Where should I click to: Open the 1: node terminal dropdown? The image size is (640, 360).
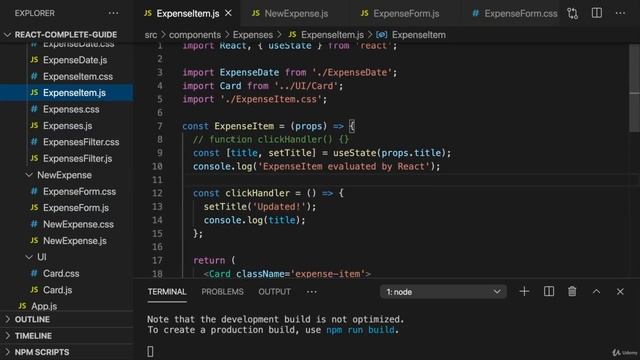(x=443, y=292)
